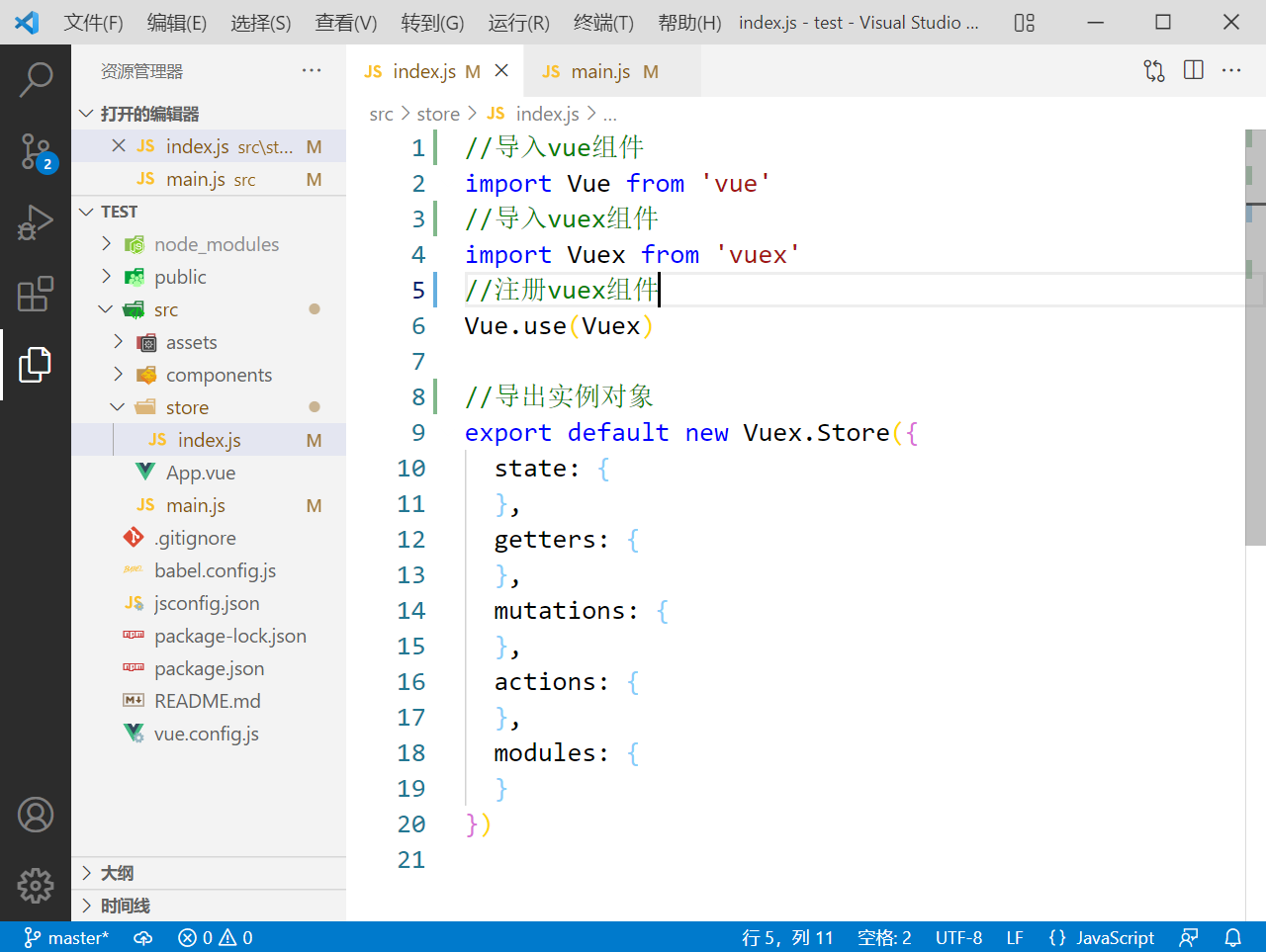Click store in the breadcrumb path
1266x952 pixels.
[x=438, y=114]
